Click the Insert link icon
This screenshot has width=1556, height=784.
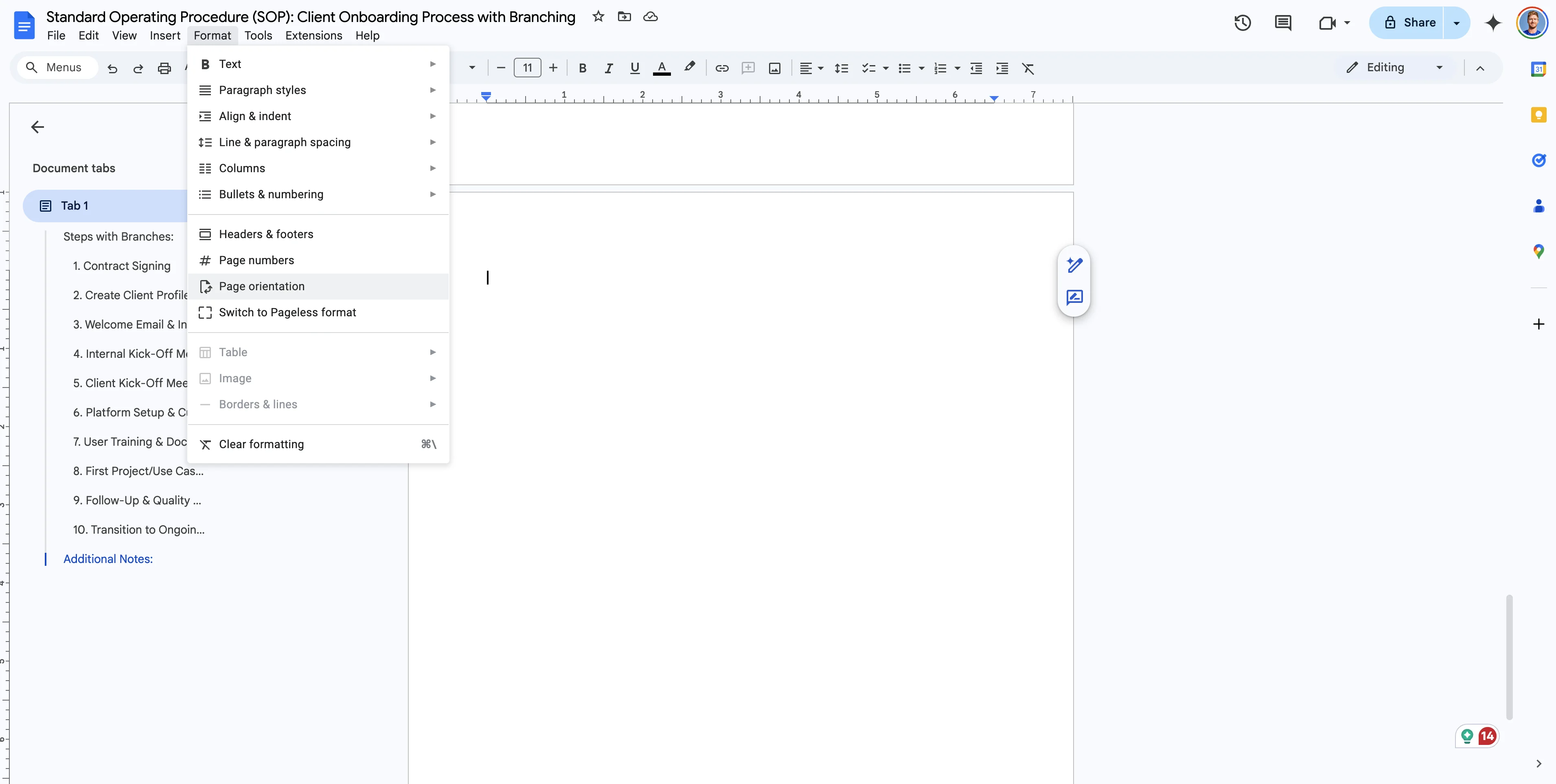722,68
